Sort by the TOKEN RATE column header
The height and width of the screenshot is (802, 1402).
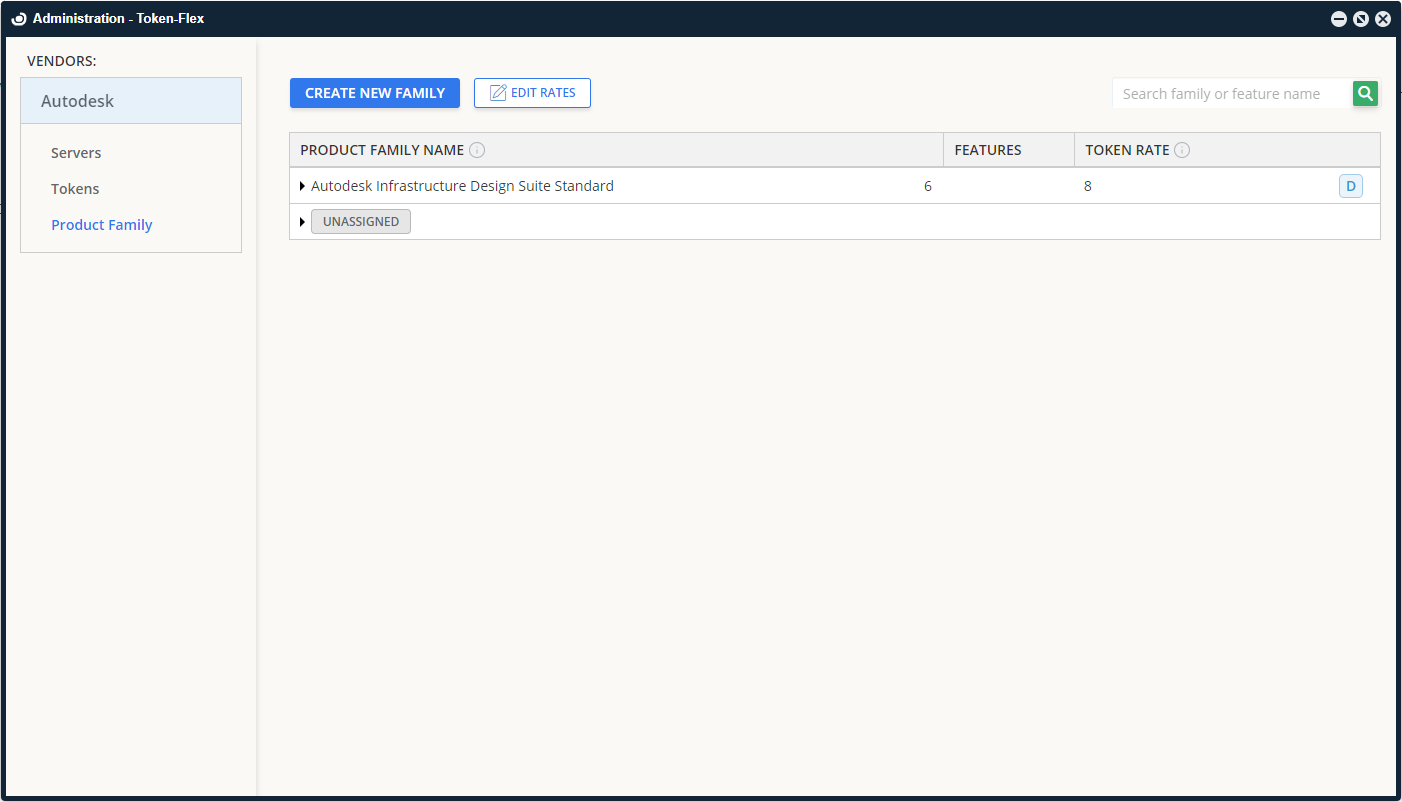point(1126,149)
